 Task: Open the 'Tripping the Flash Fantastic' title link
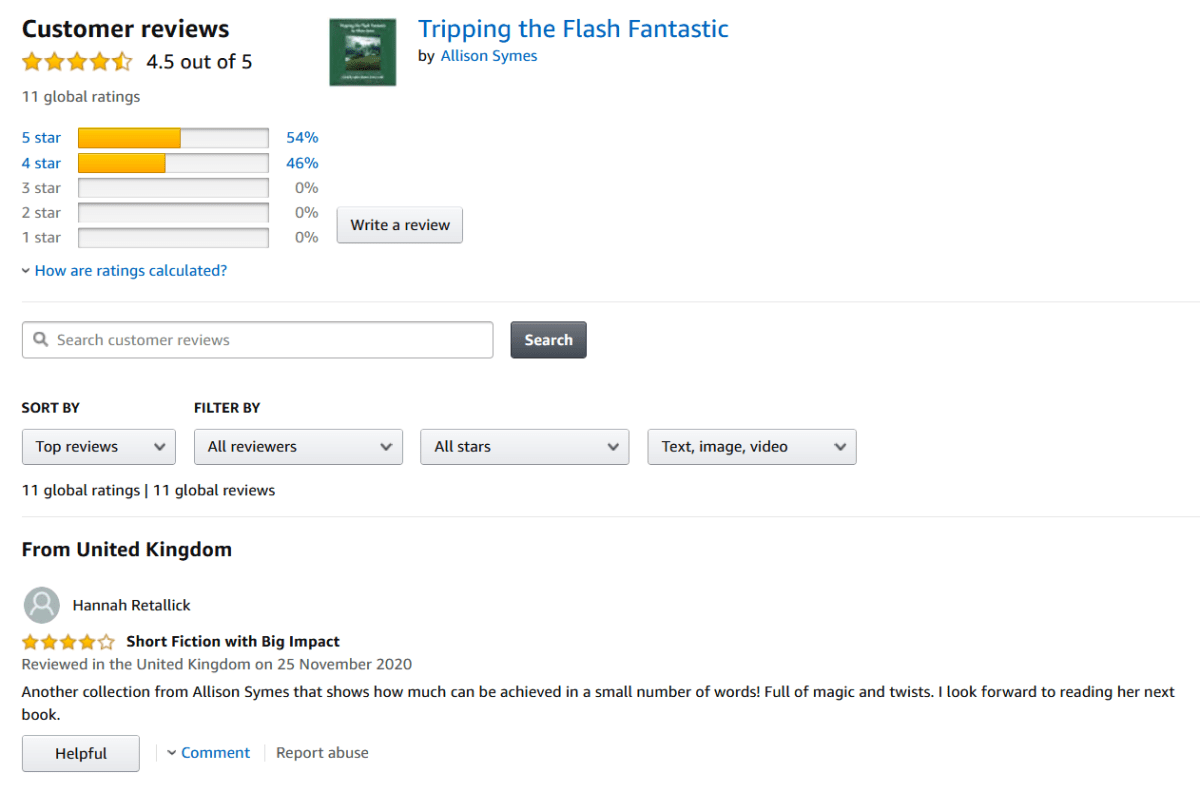(x=573, y=29)
